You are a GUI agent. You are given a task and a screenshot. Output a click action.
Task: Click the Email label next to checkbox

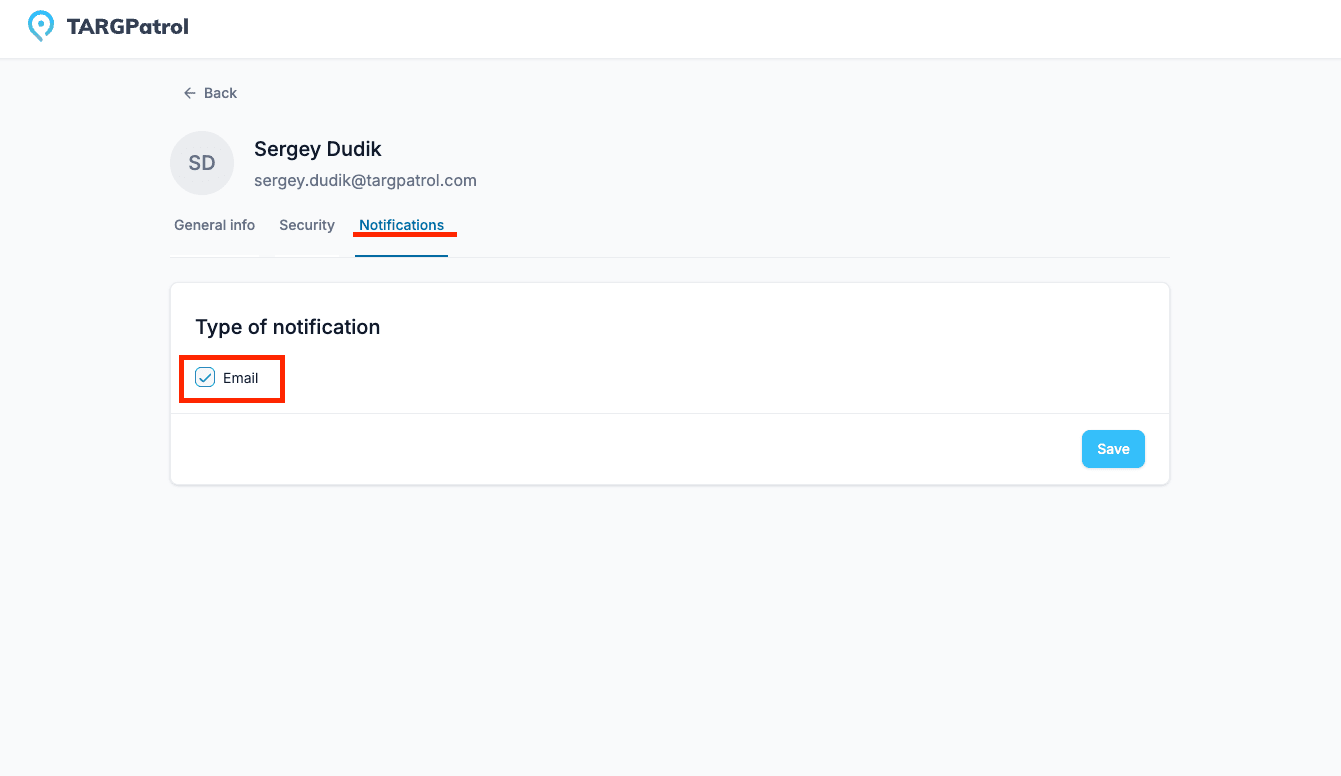[x=241, y=378]
